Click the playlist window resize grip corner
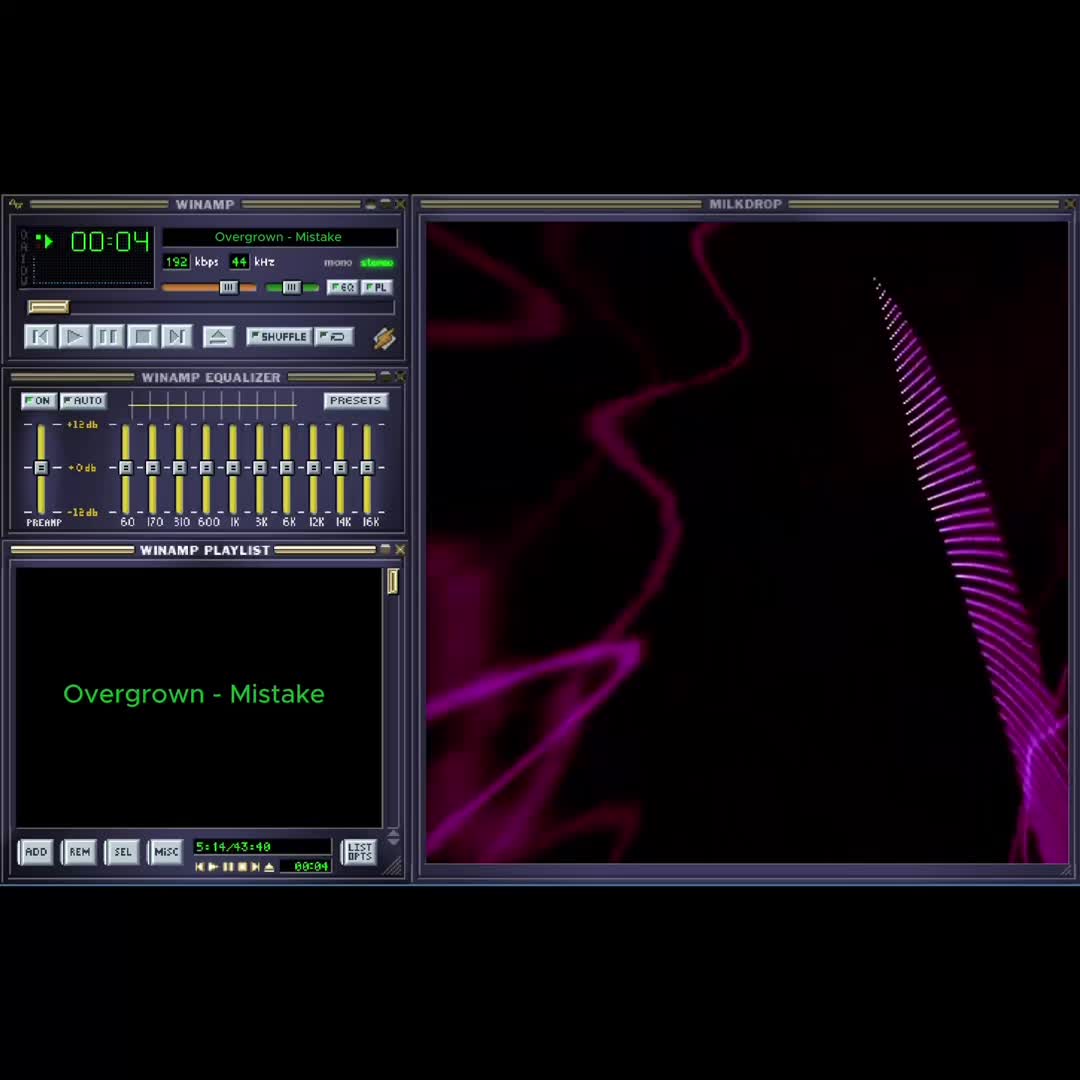This screenshot has width=1080, height=1080. click(x=393, y=866)
